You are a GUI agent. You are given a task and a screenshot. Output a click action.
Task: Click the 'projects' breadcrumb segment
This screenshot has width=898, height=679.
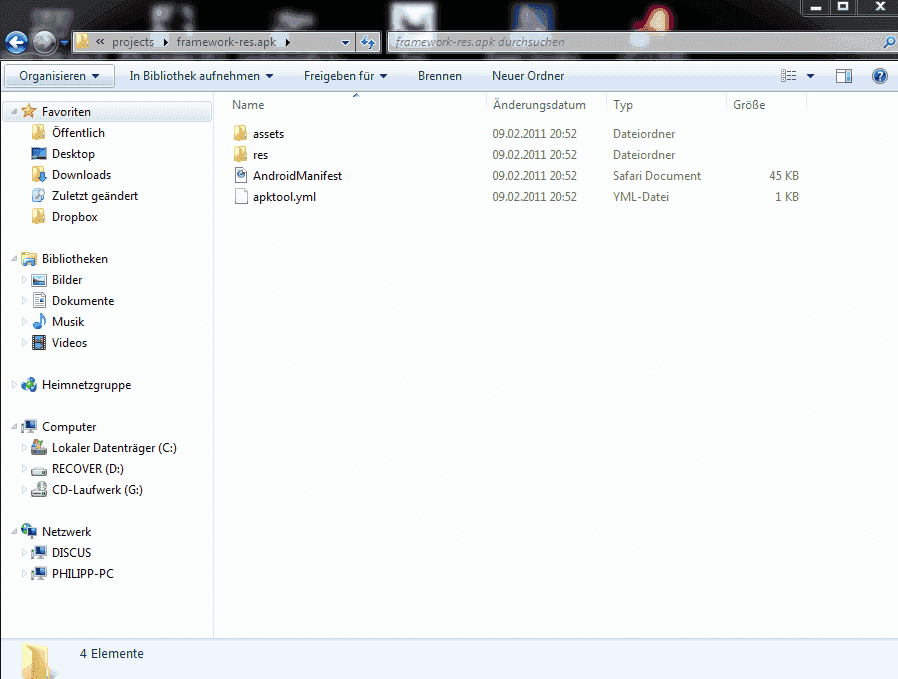point(133,42)
